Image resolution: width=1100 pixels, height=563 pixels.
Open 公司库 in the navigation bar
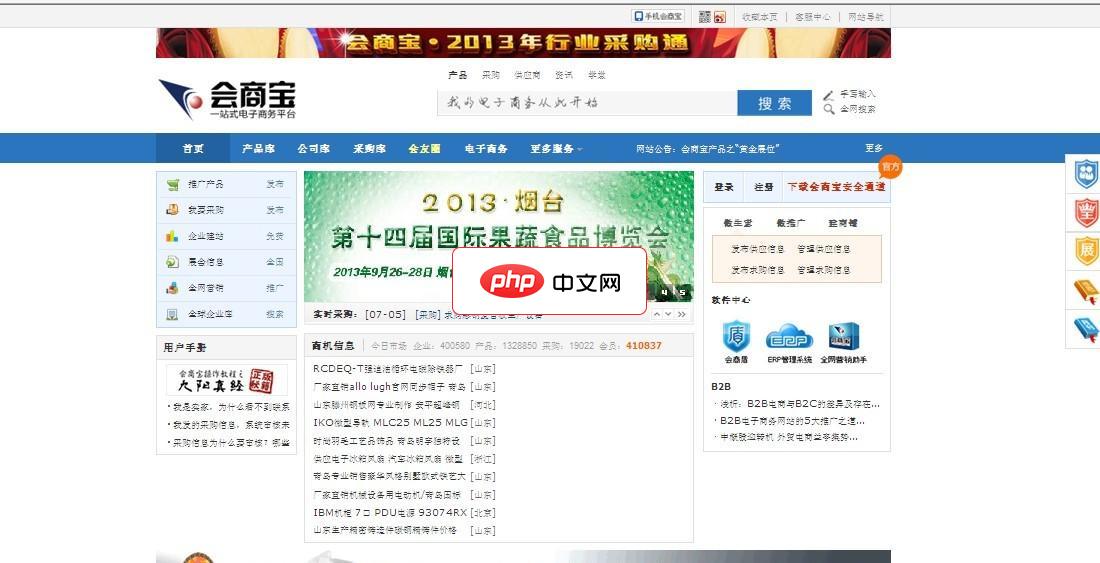314,149
